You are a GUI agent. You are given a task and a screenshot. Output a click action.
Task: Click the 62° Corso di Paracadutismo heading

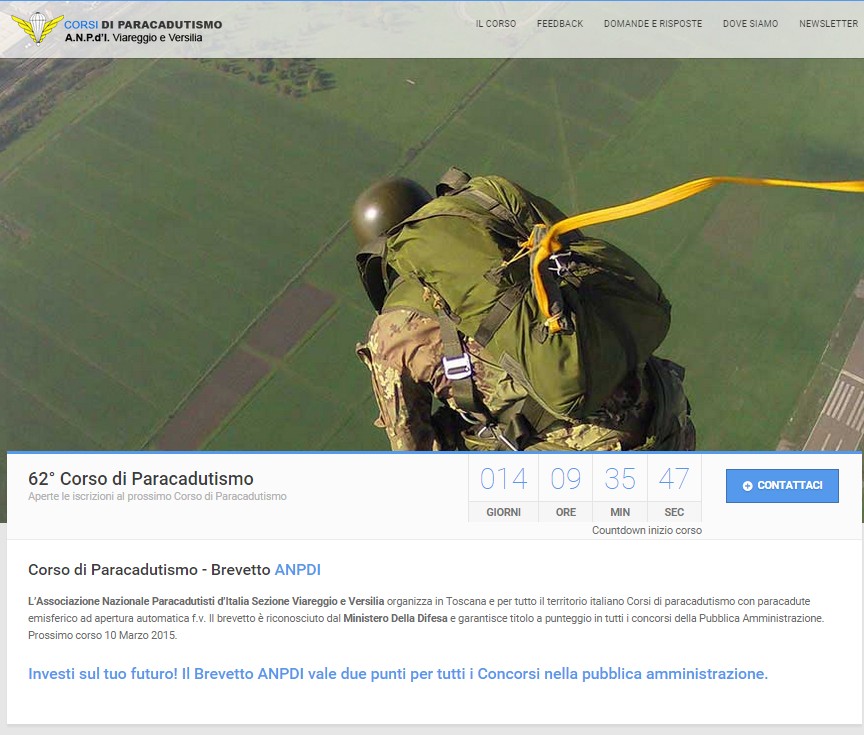pyautogui.click(x=141, y=478)
